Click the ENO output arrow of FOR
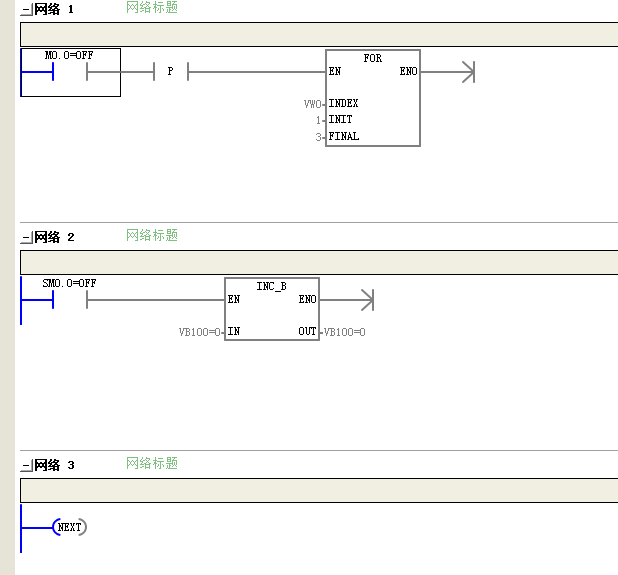This screenshot has height=575, width=618. coord(468,72)
